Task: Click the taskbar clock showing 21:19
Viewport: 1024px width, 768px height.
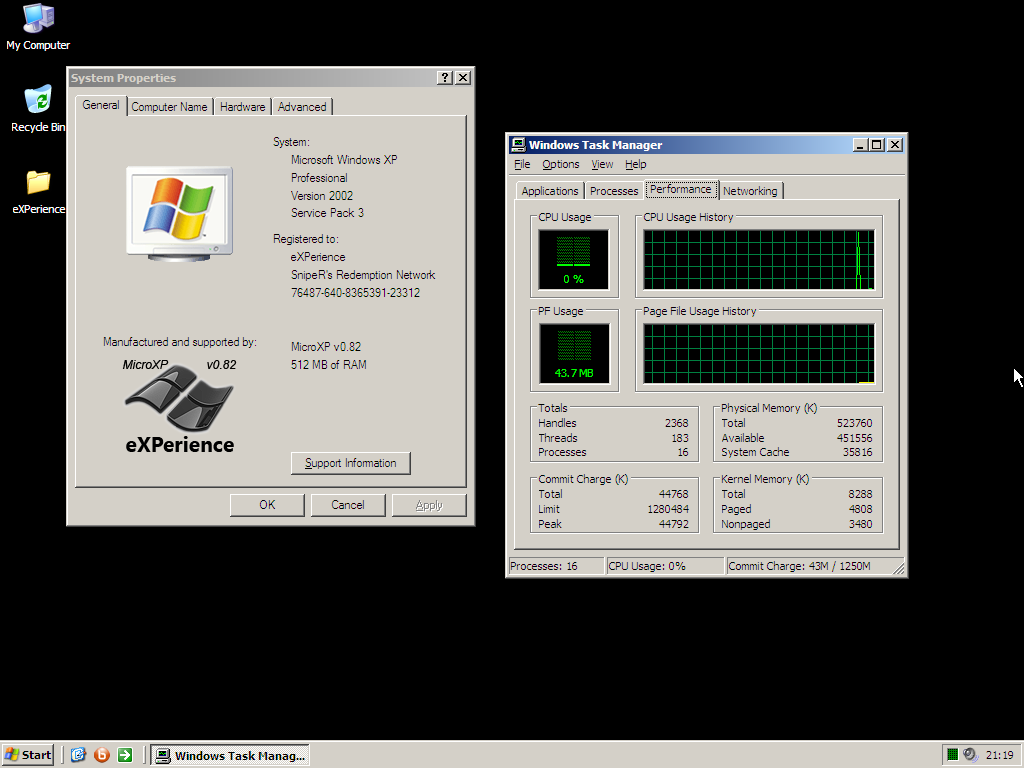Action: point(999,755)
